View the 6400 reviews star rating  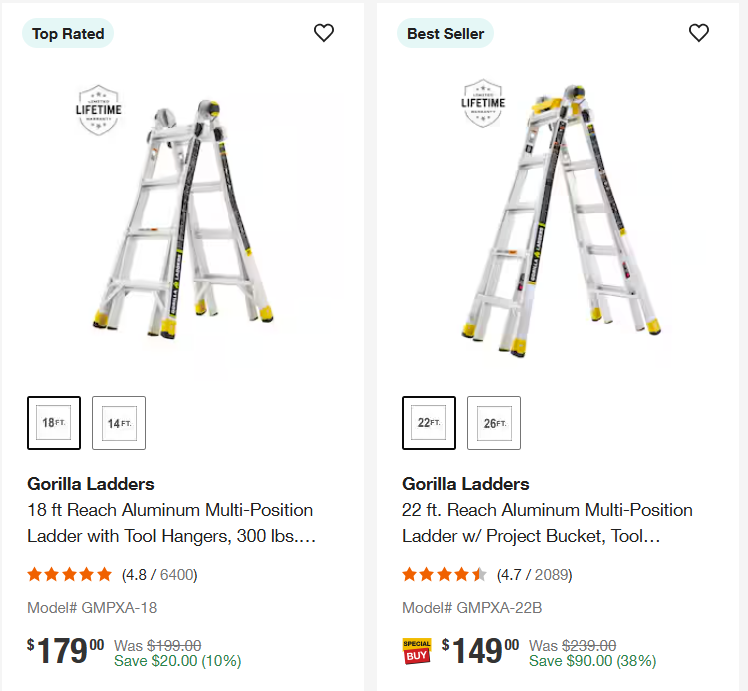[70, 575]
